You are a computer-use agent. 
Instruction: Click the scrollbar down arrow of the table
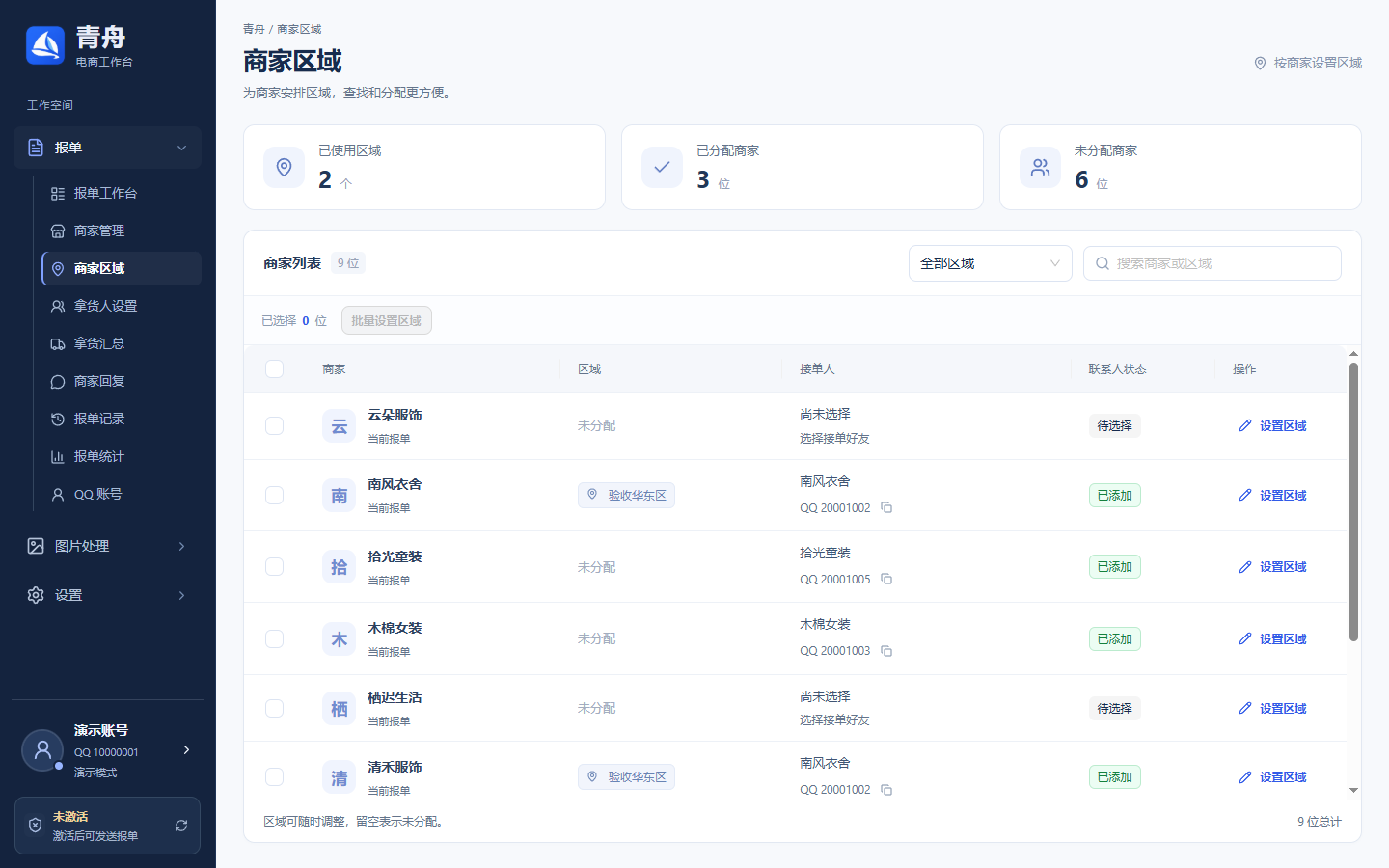(x=1353, y=791)
